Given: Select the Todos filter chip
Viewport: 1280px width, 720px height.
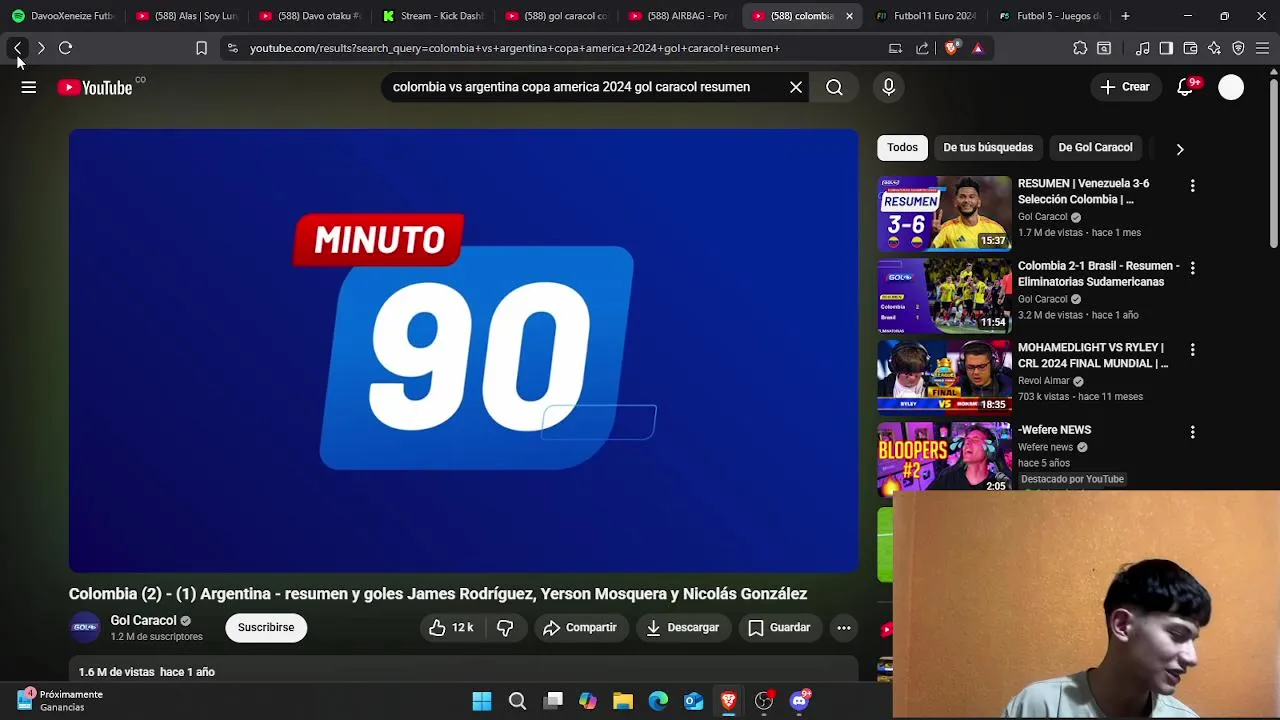Looking at the screenshot, I should (902, 148).
